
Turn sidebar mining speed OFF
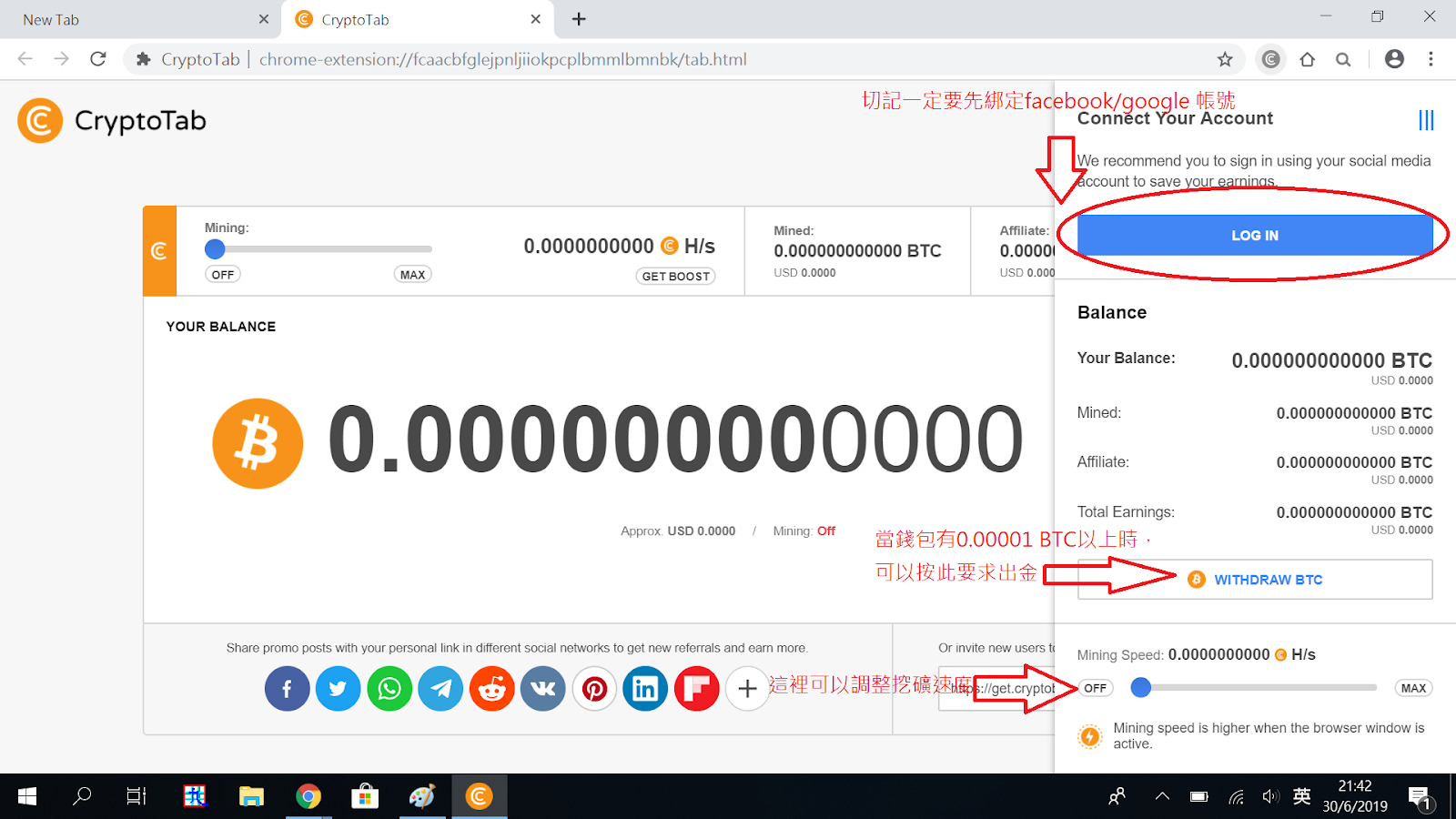coord(1096,688)
